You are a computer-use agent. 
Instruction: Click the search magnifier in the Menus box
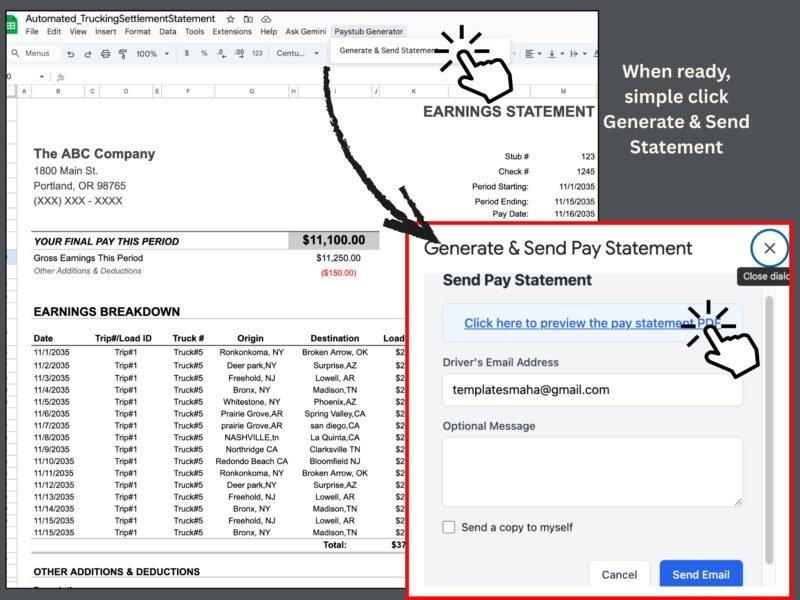15,53
